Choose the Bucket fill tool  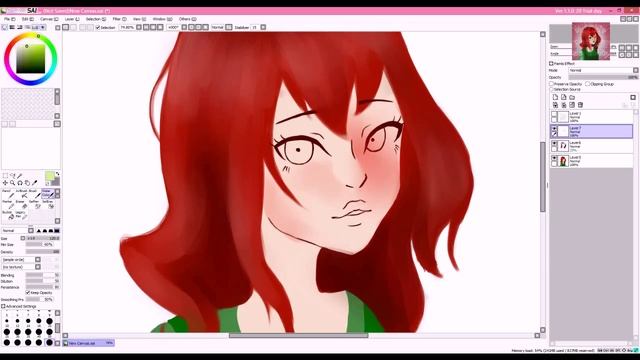point(8,215)
